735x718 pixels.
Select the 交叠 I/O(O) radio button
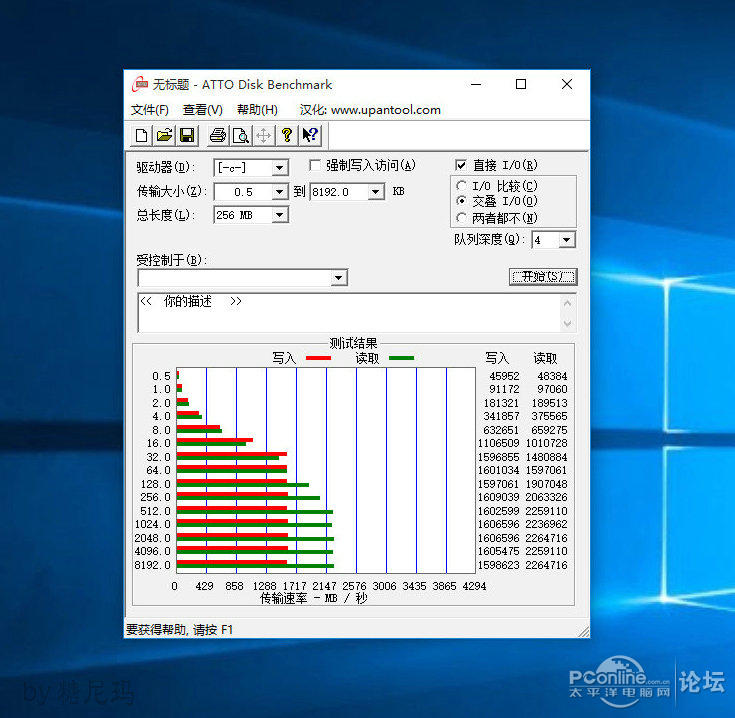pos(461,201)
